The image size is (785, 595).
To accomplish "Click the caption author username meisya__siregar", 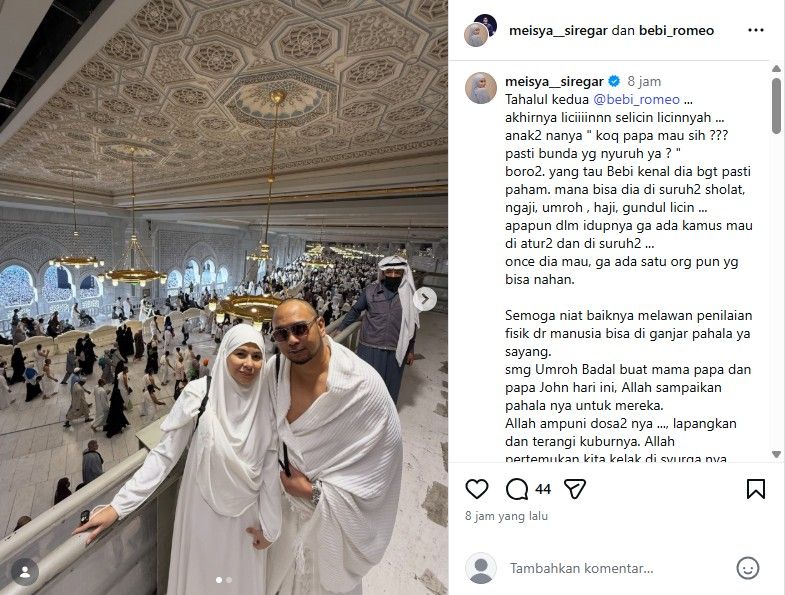I will (x=554, y=81).
